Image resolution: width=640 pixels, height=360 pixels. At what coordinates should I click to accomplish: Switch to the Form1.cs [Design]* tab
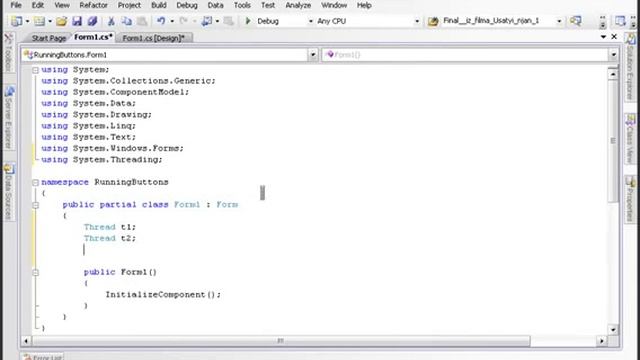153,38
